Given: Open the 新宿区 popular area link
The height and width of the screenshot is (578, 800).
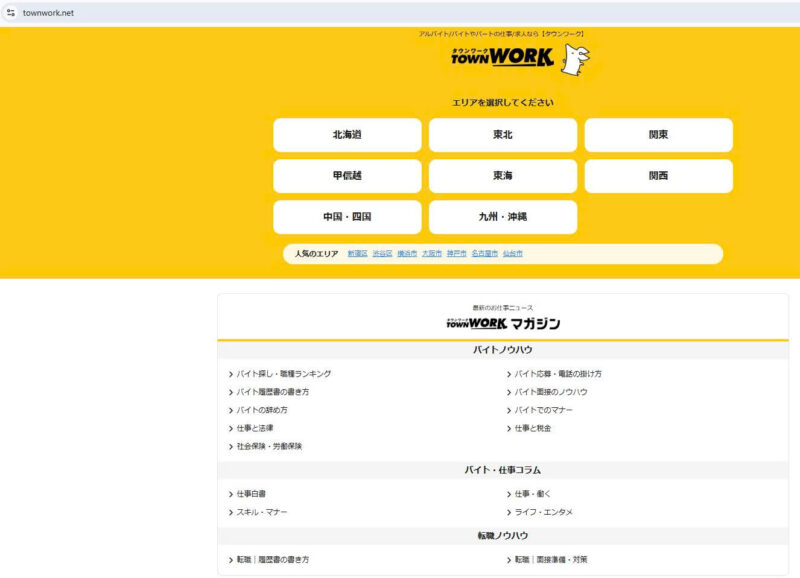Looking at the screenshot, I should pos(358,254).
